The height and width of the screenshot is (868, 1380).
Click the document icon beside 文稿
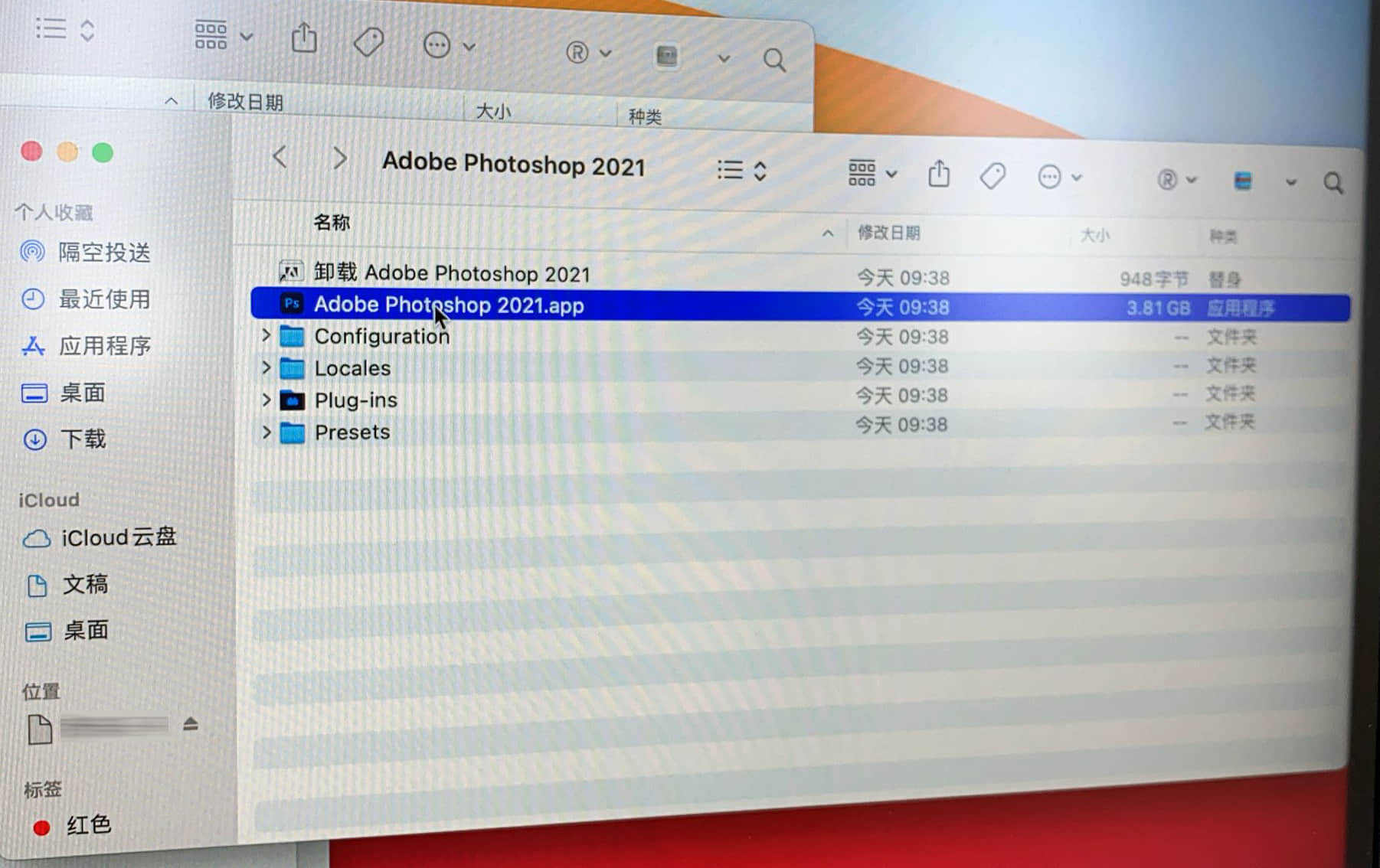(x=37, y=586)
